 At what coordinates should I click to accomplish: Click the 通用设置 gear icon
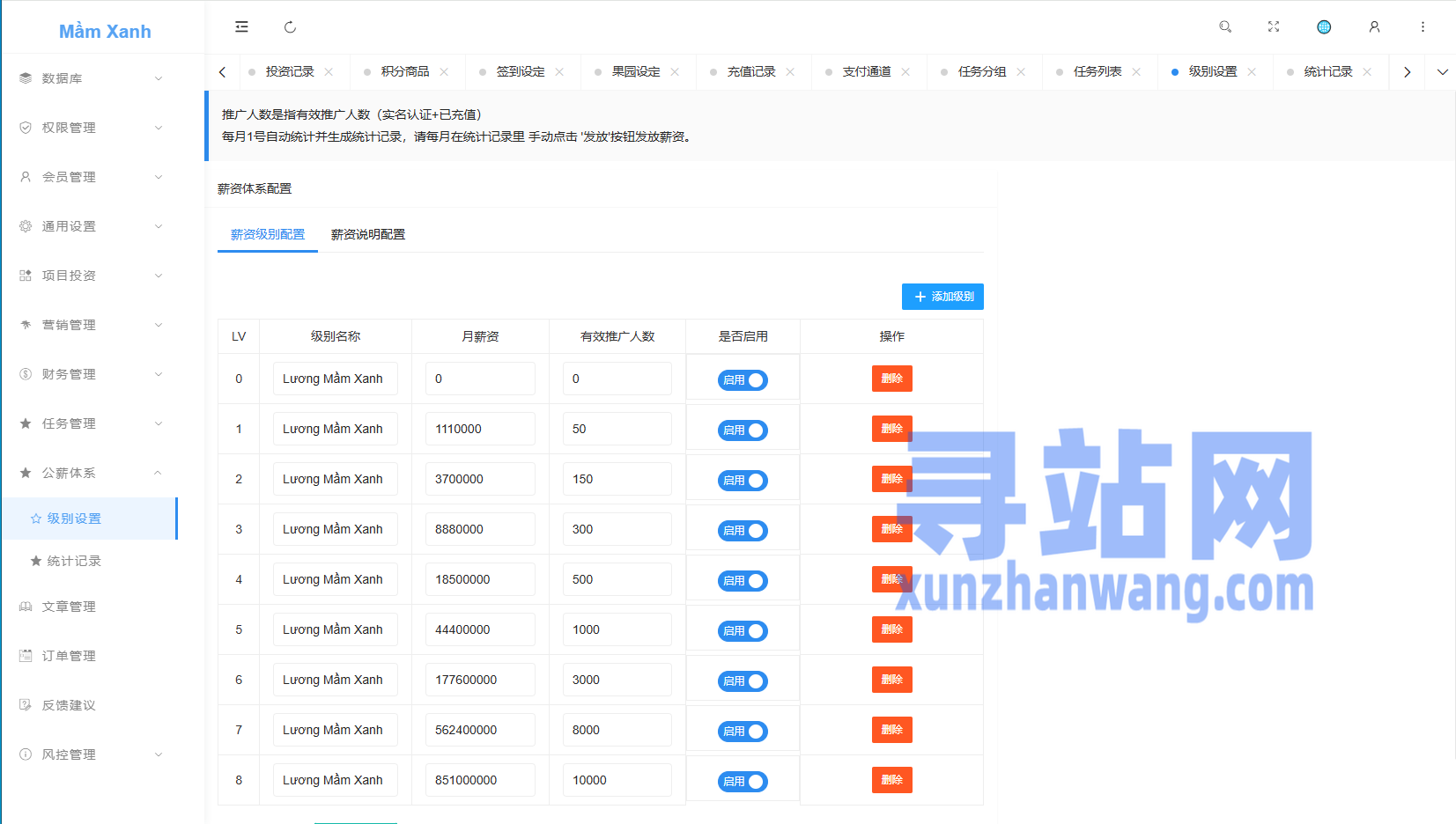click(26, 226)
